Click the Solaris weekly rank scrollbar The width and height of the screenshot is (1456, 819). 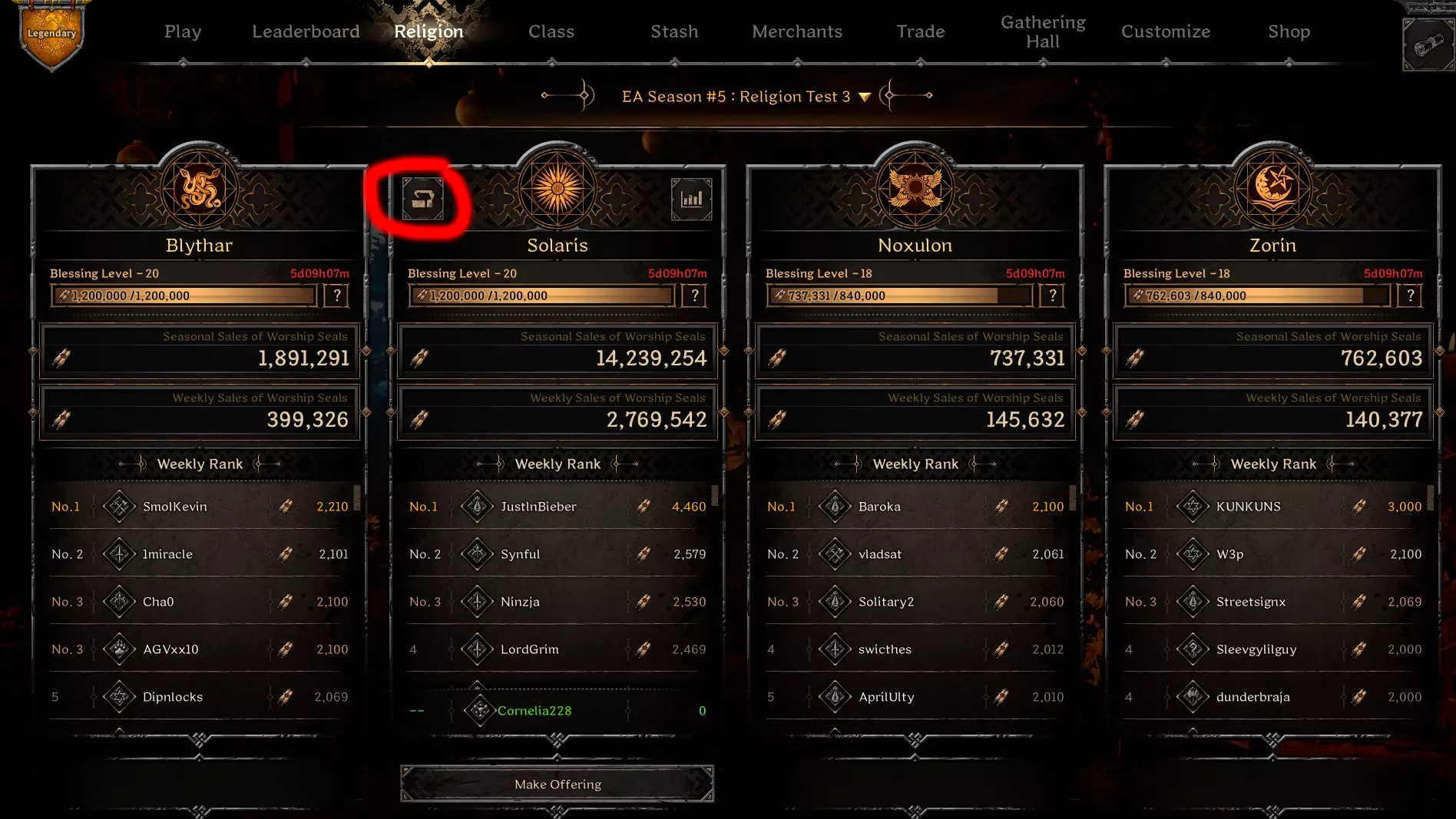714,496
